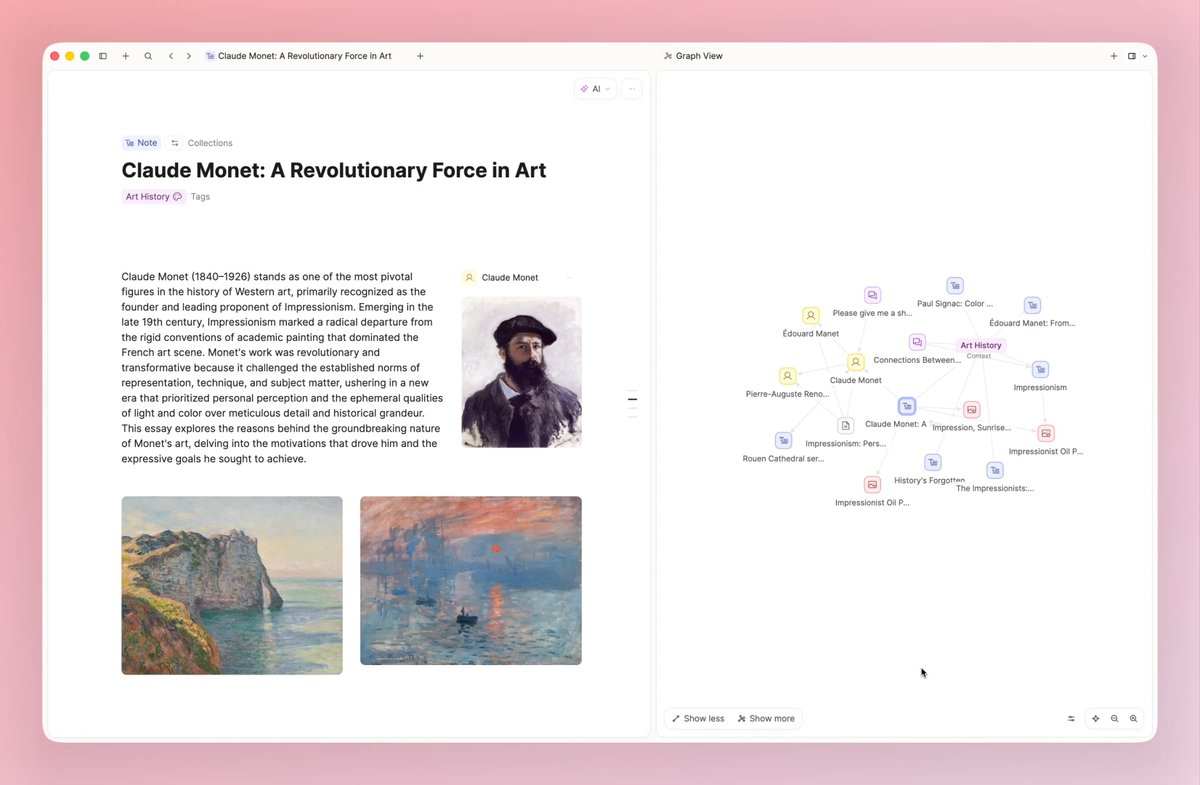1200x785 pixels.
Task: Zoom in on the graph
Action: (x=1133, y=718)
